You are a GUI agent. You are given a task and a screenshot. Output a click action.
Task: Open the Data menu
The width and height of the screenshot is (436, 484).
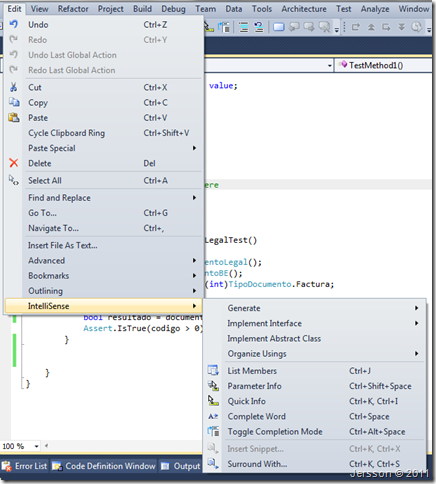click(x=234, y=9)
